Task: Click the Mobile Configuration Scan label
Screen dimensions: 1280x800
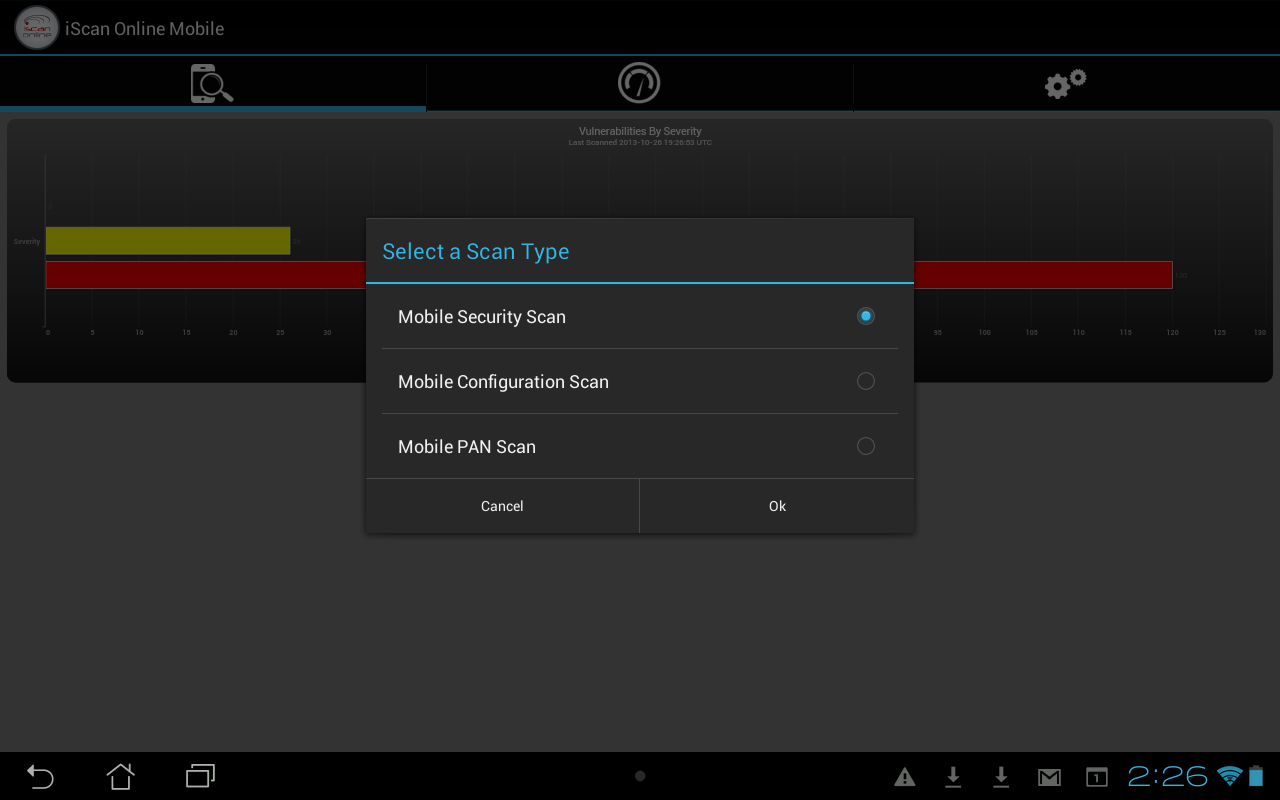Action: tap(503, 382)
